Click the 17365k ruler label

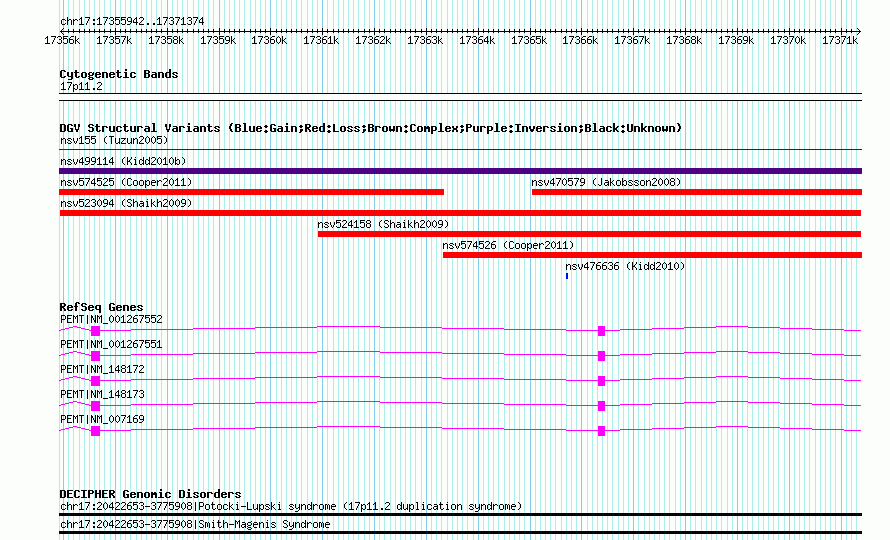529,40
